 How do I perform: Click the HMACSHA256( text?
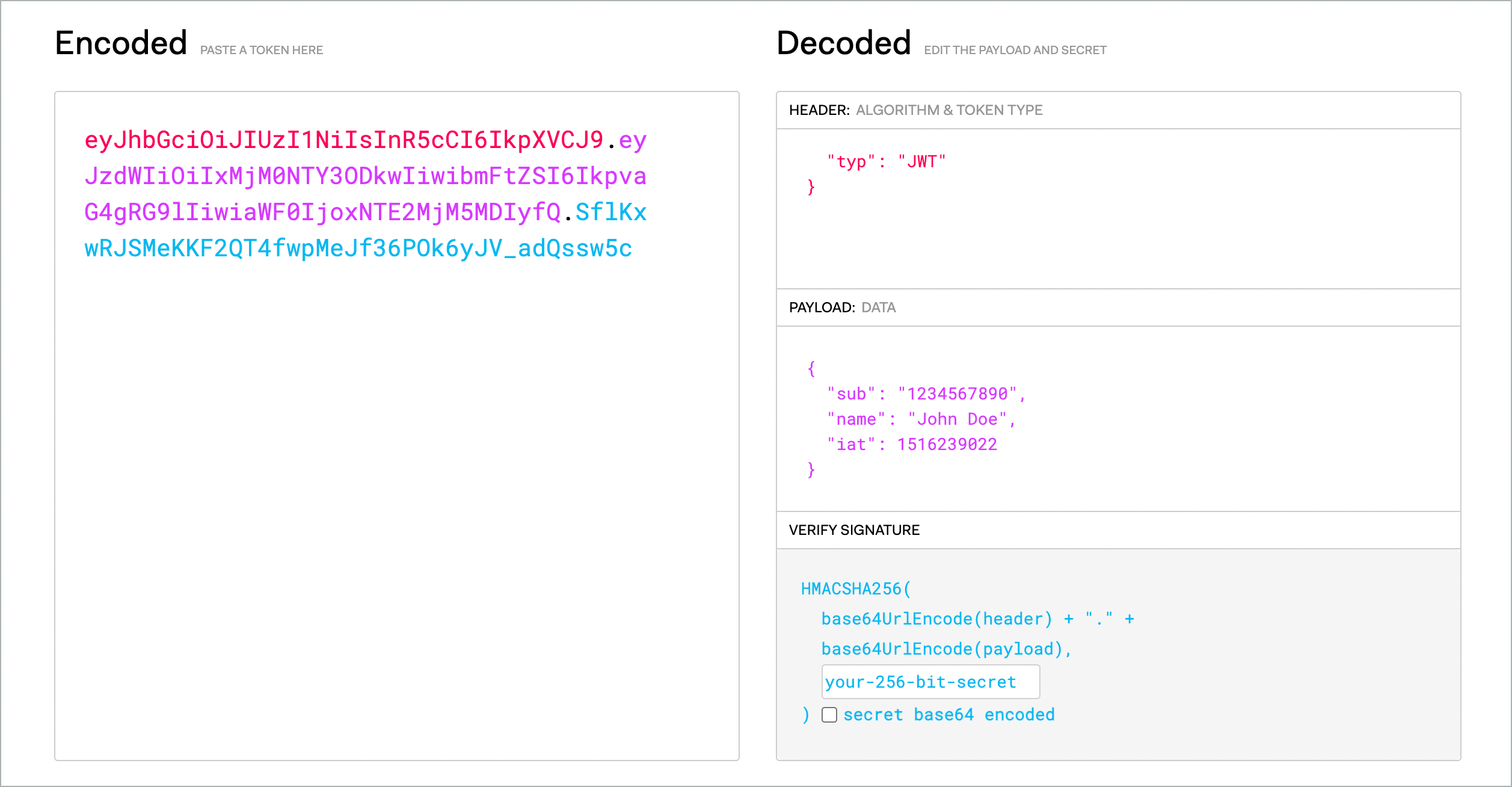pos(856,589)
